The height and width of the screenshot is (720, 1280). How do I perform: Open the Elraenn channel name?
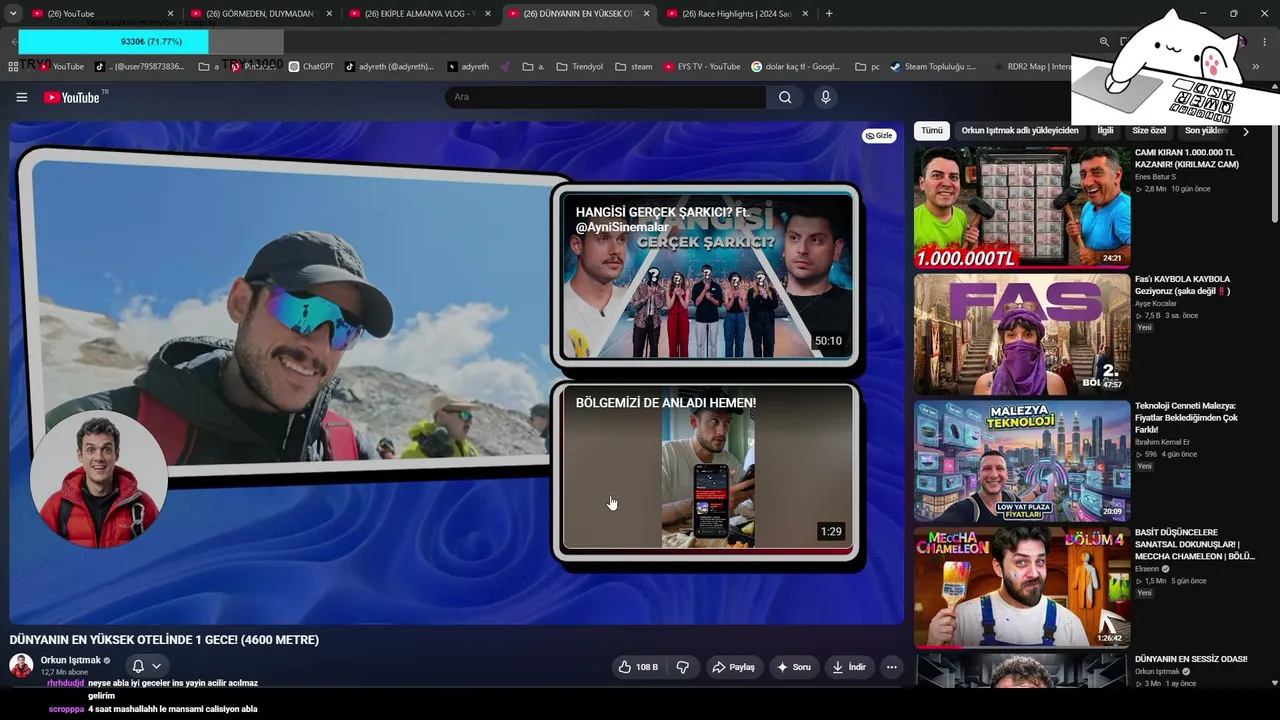[1149, 569]
